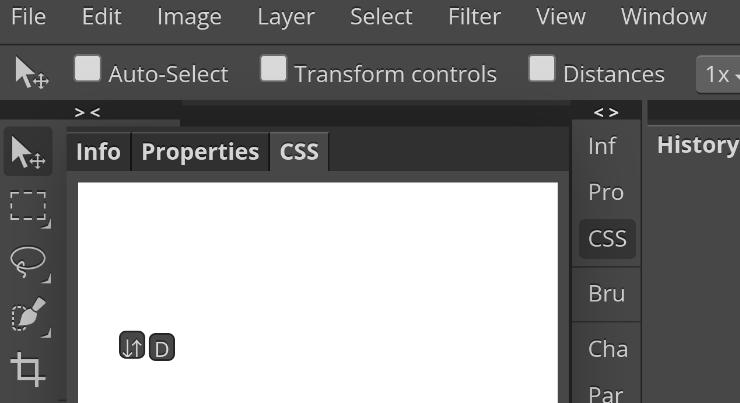
Task: Click the white CSS panel content area
Action: [x=318, y=260]
